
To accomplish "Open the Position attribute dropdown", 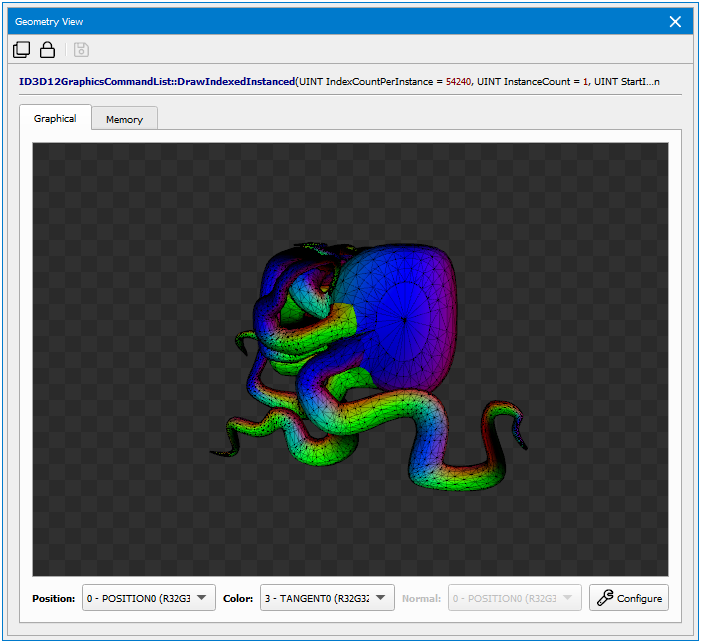I will (148, 598).
